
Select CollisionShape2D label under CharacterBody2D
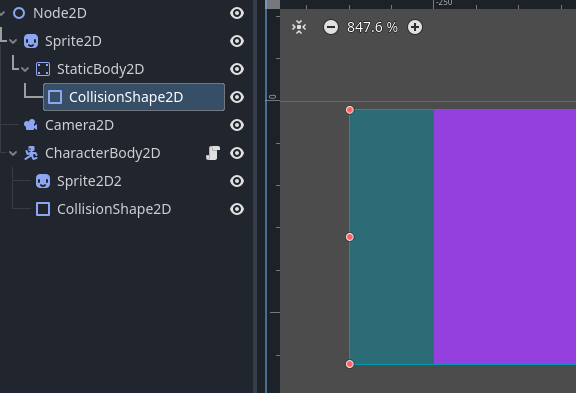pos(114,209)
